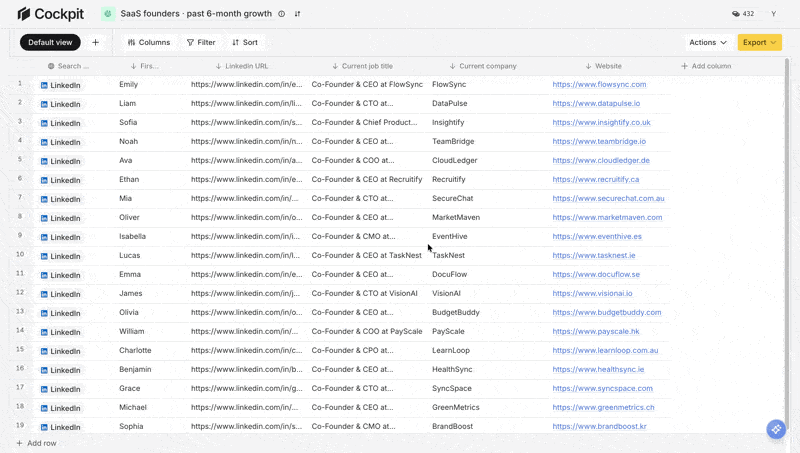This screenshot has height=453, width=800.
Task: Open the recruitify.ca website link
Action: (595, 179)
